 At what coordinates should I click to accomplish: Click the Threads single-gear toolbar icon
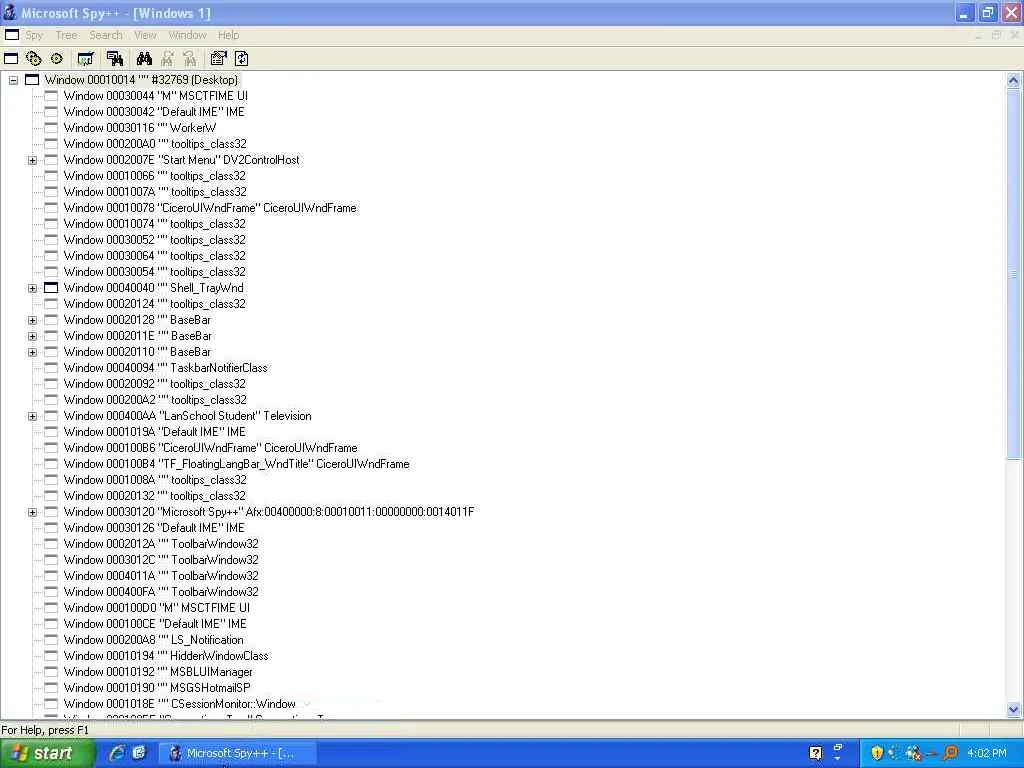[x=57, y=59]
